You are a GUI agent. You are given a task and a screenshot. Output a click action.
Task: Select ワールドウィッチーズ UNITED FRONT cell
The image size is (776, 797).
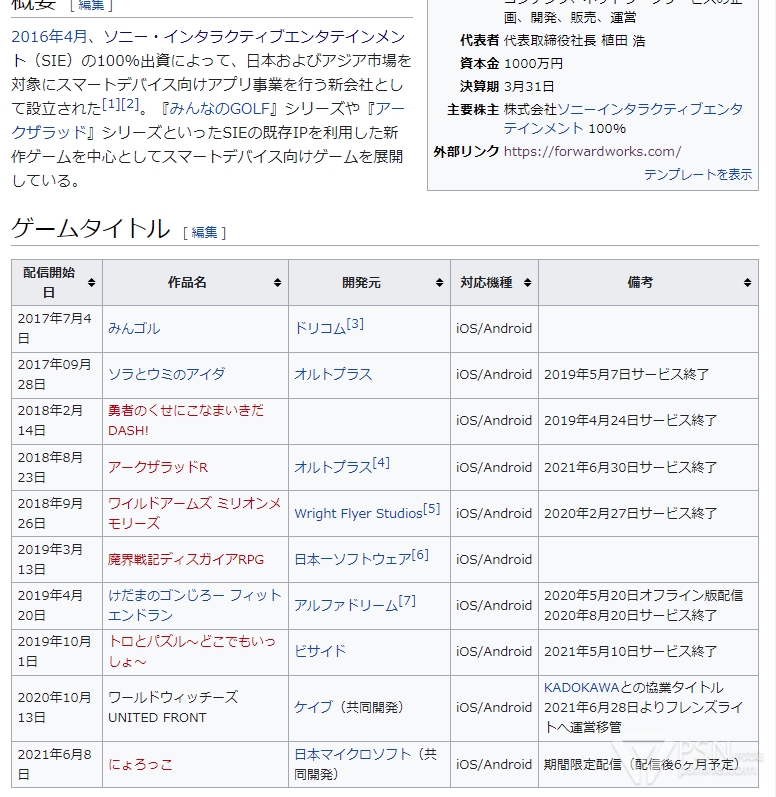click(x=196, y=707)
